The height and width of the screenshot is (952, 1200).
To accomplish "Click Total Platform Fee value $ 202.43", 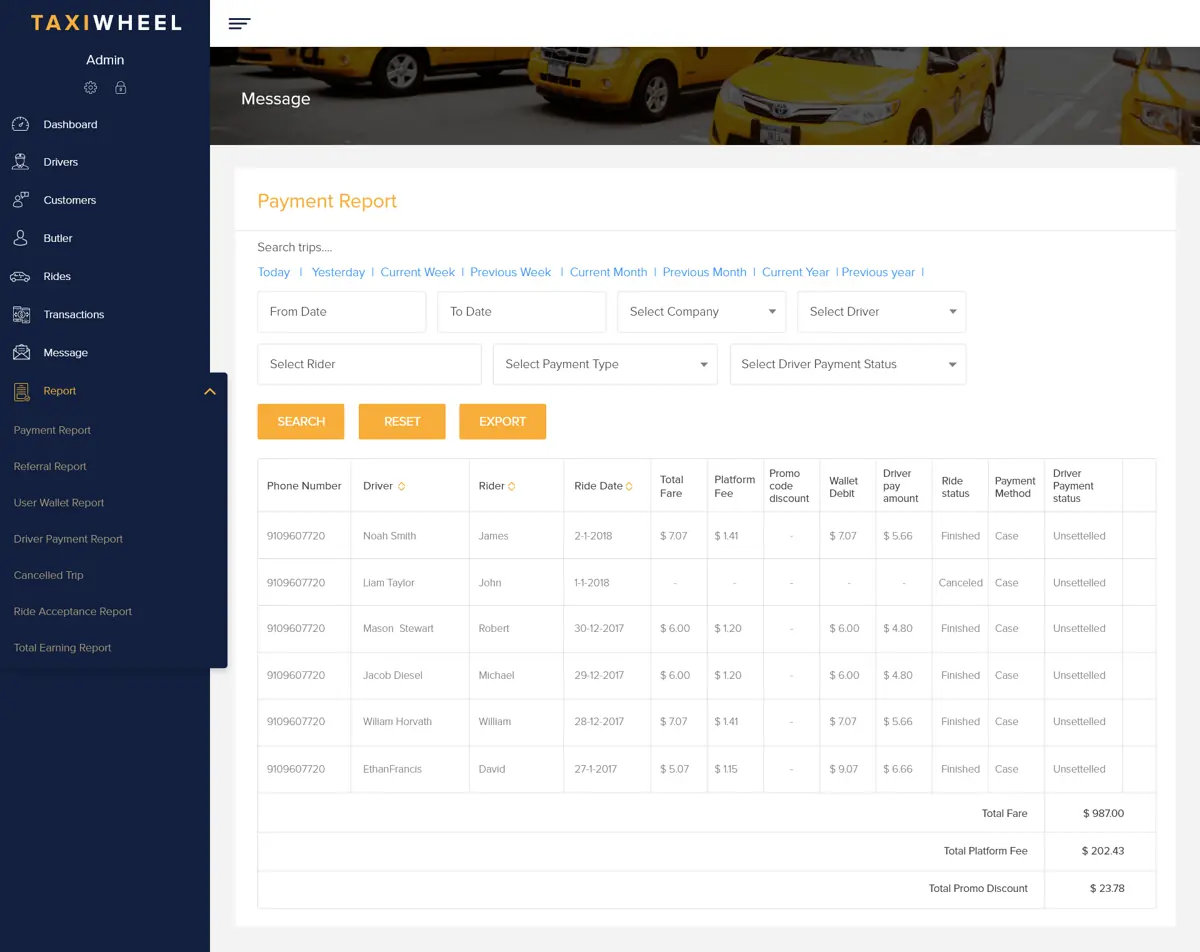I will click(1103, 851).
